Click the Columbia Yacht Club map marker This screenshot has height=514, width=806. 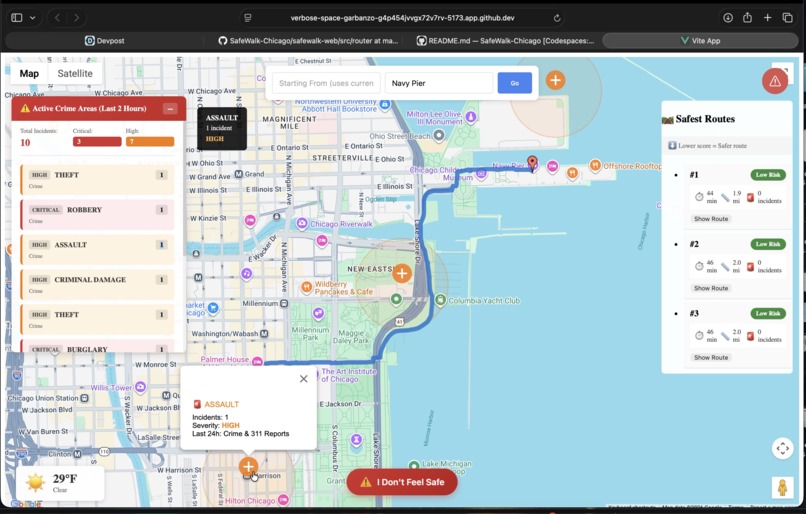pyautogui.click(x=441, y=300)
